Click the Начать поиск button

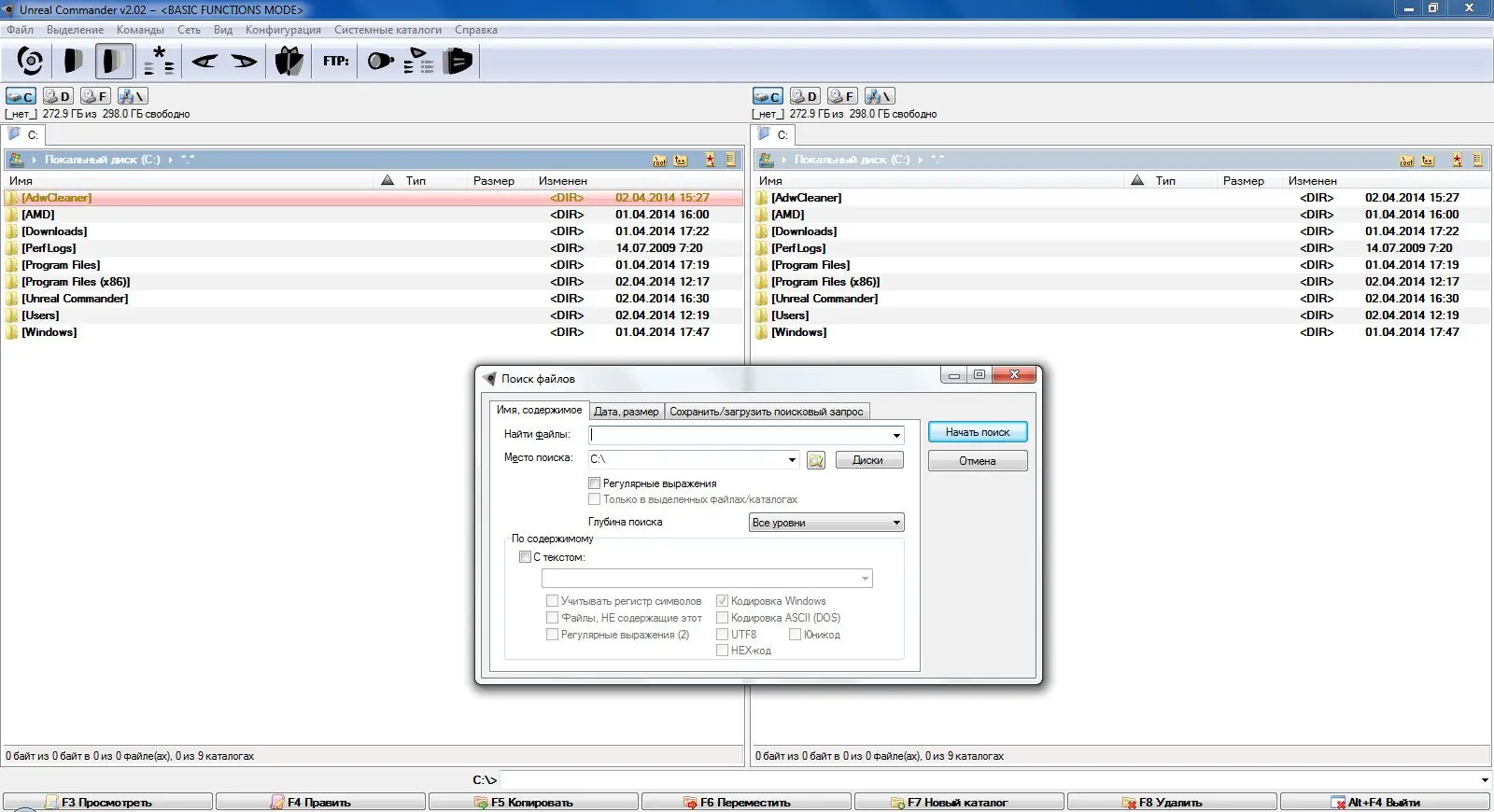pos(978,432)
